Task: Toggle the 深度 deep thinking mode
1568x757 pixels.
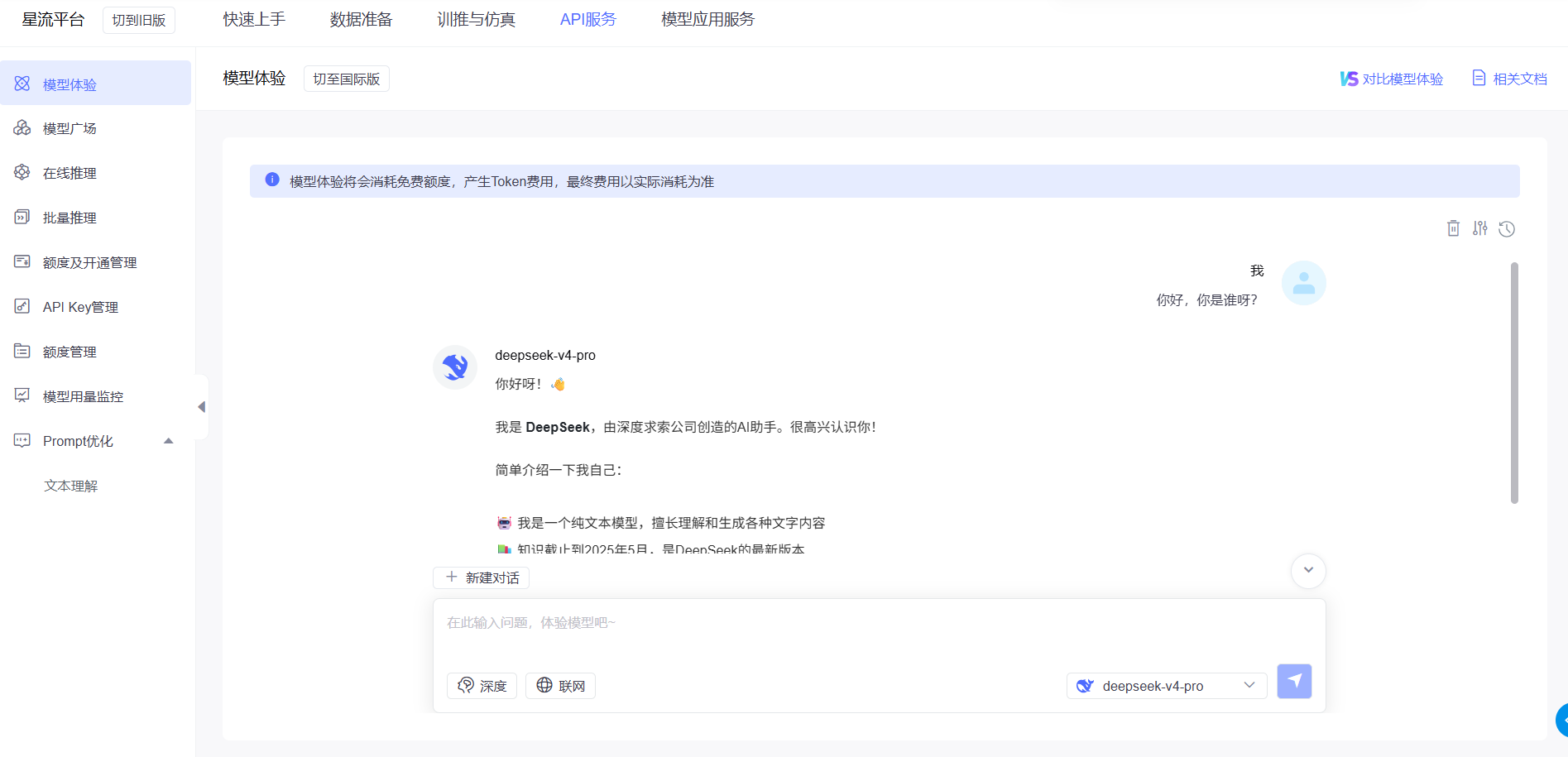Action: pyautogui.click(x=482, y=686)
